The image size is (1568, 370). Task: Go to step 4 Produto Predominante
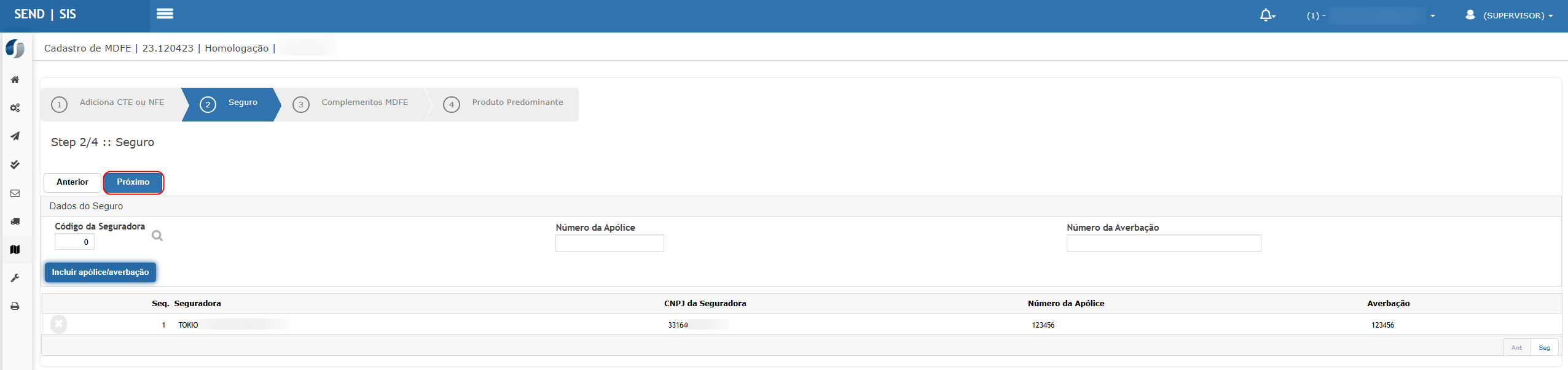coord(504,104)
